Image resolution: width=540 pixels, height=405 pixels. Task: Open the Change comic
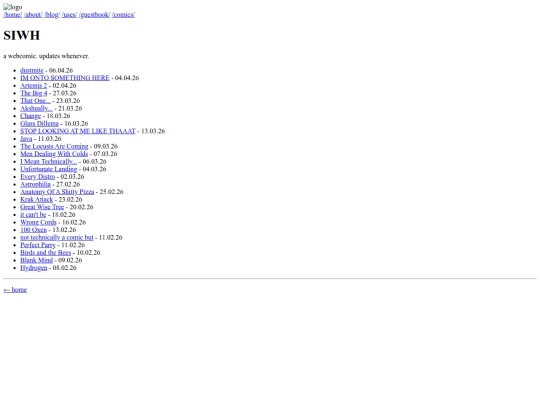pyautogui.click(x=30, y=116)
